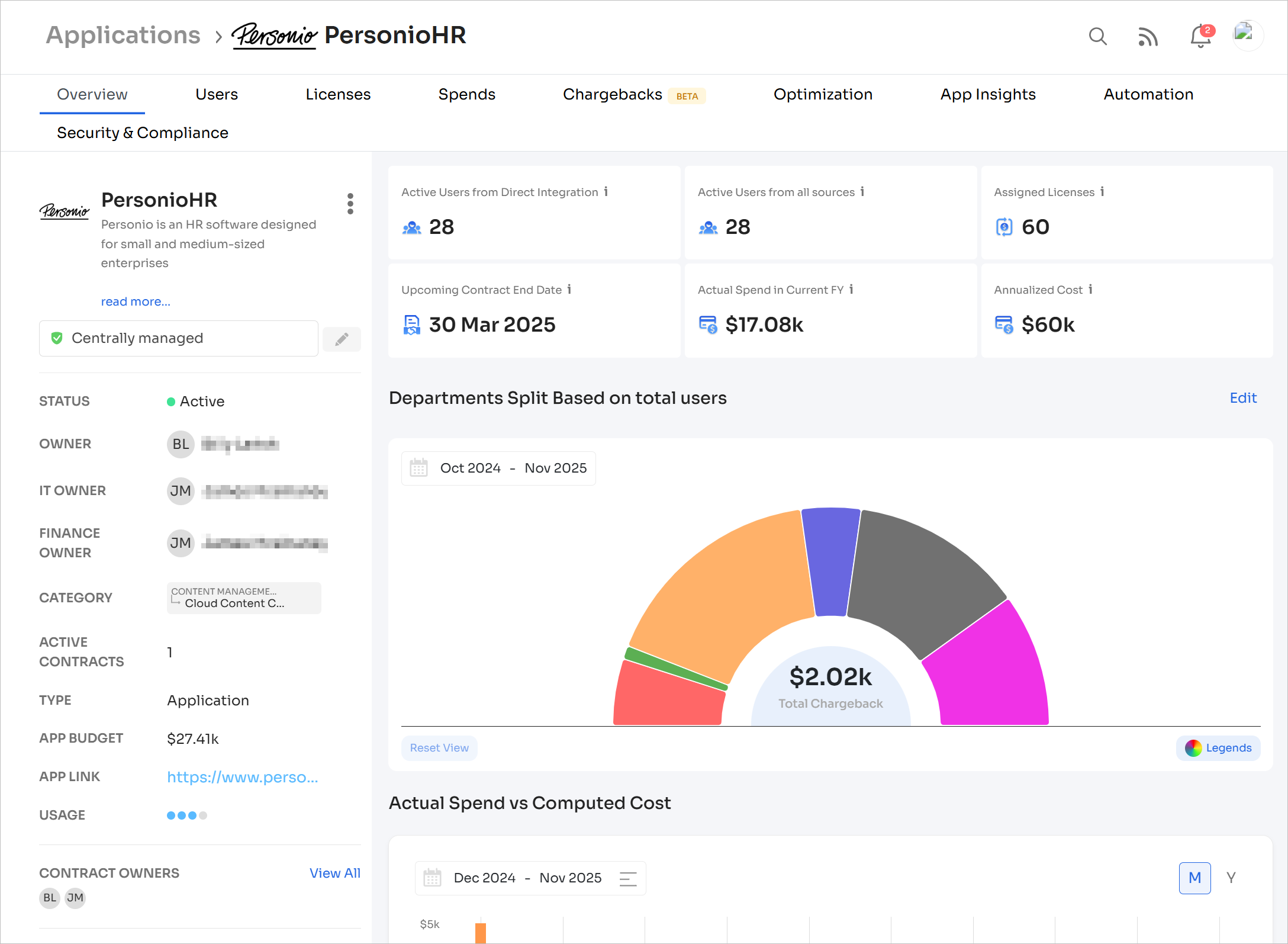This screenshot has width=1288, height=944.
Task: Switch chart to monthly M view
Action: 1194,878
